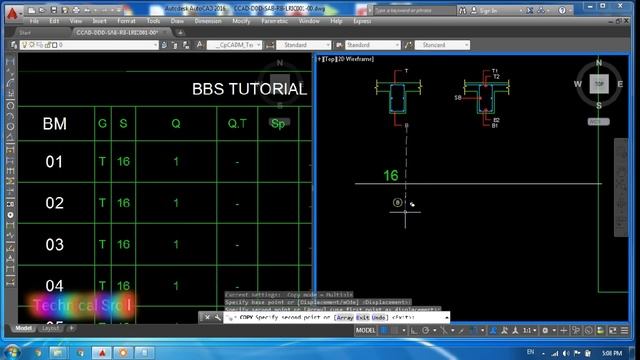The image size is (640, 360).
Task: Save the drawing with the Save icon
Action: pyautogui.click(x=54, y=10)
